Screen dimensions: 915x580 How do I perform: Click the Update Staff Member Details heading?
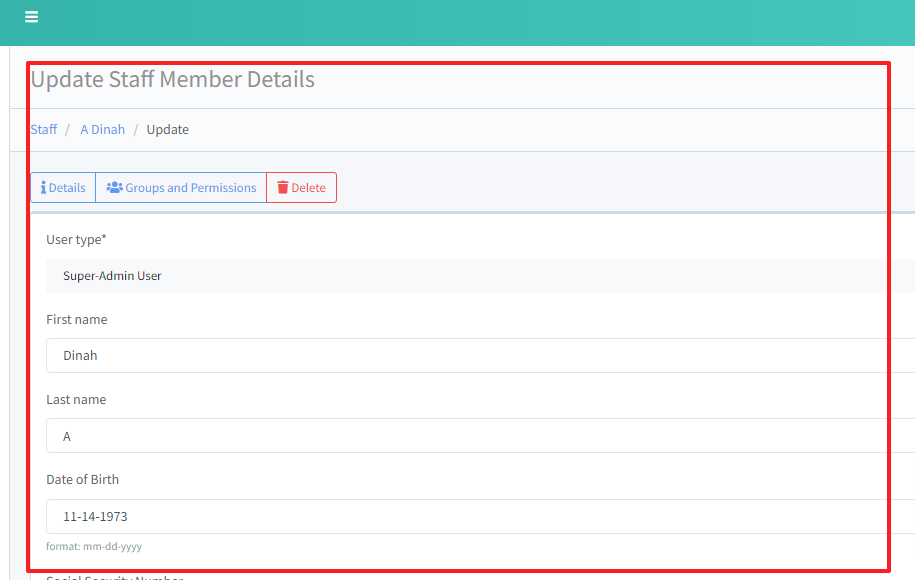(173, 79)
